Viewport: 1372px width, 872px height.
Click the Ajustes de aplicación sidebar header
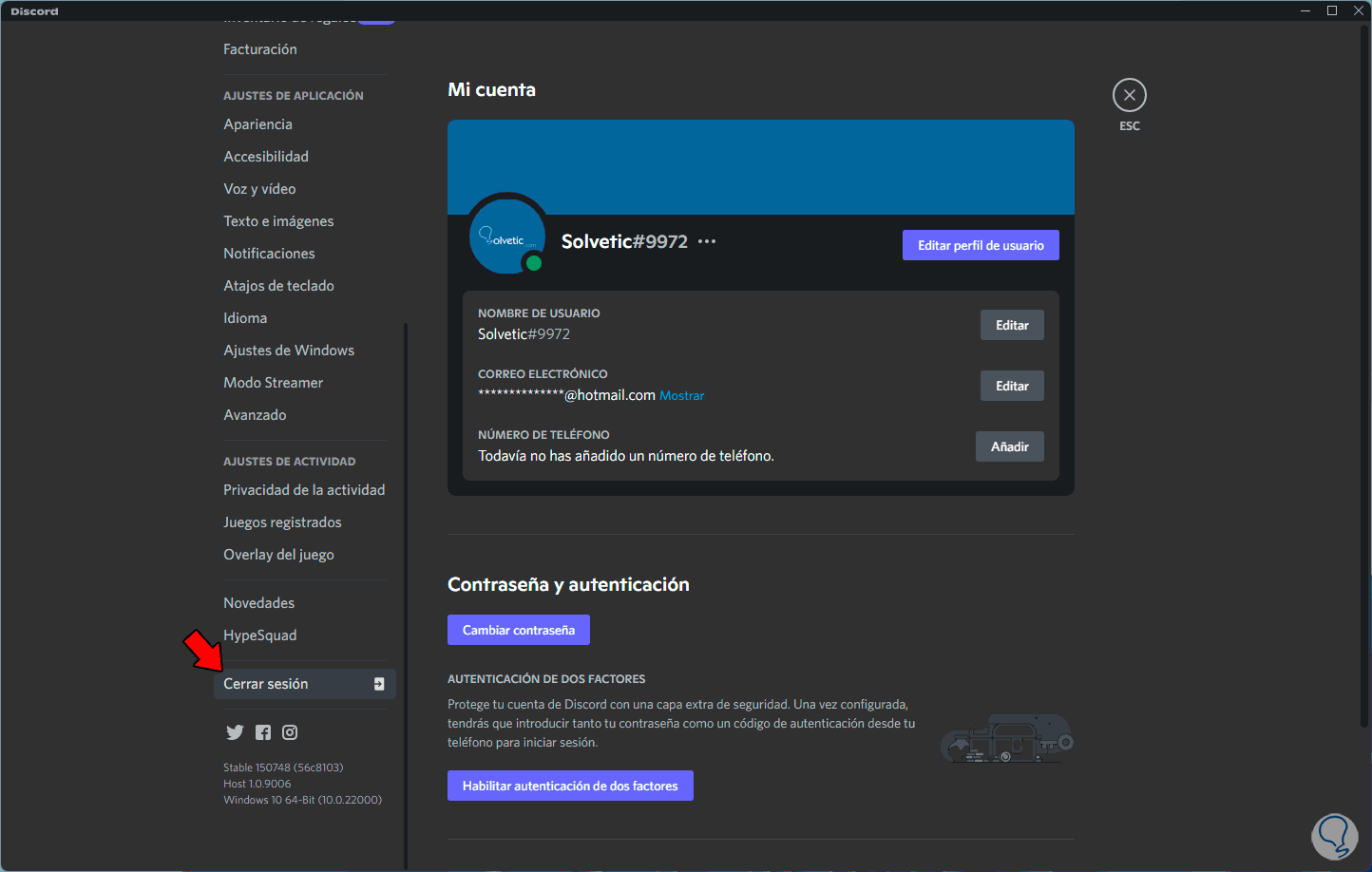(294, 96)
